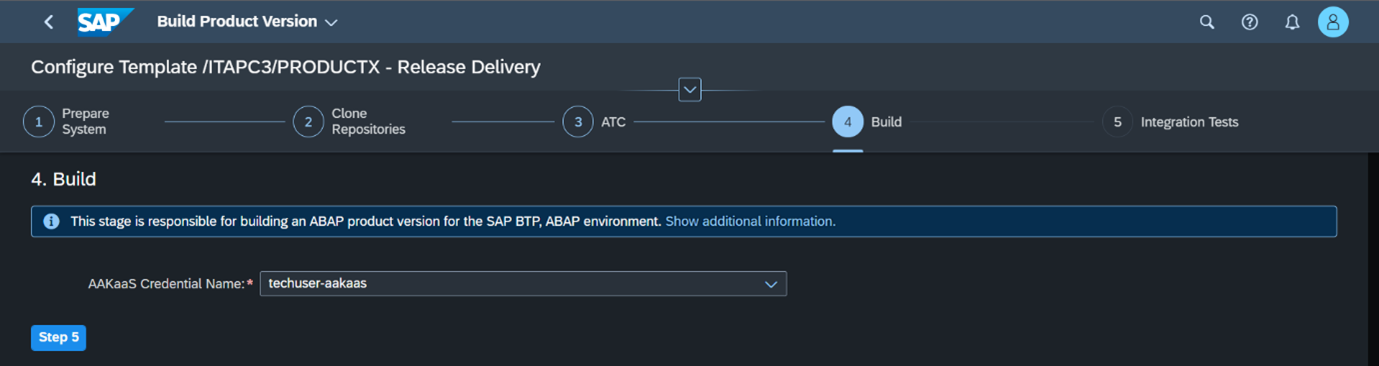Collapse header with the chevron-down button
This screenshot has height=366, width=1379.
(x=690, y=89)
